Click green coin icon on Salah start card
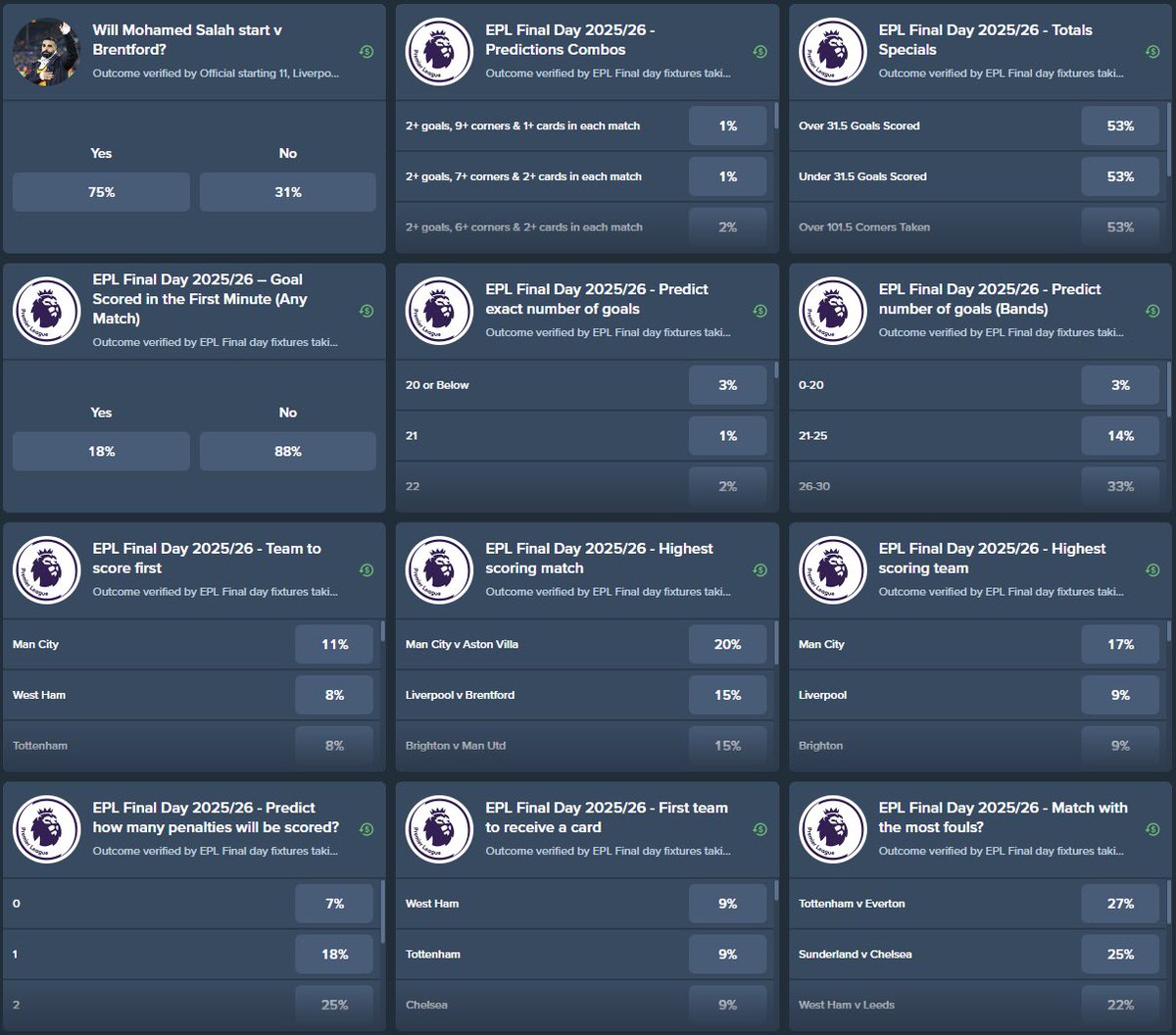This screenshot has width=1176, height=1035. click(366, 51)
